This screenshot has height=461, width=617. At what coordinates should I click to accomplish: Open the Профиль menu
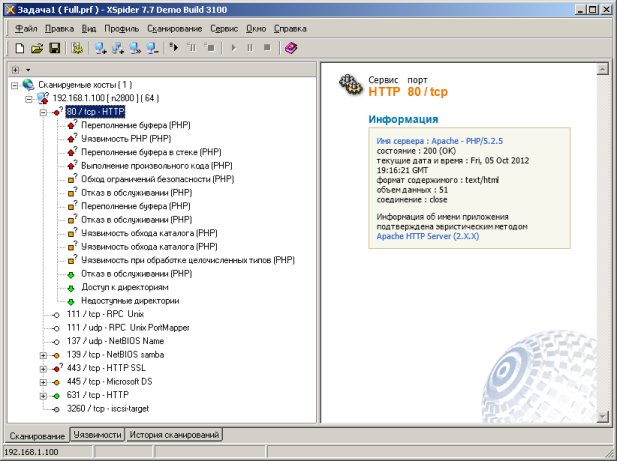122,29
